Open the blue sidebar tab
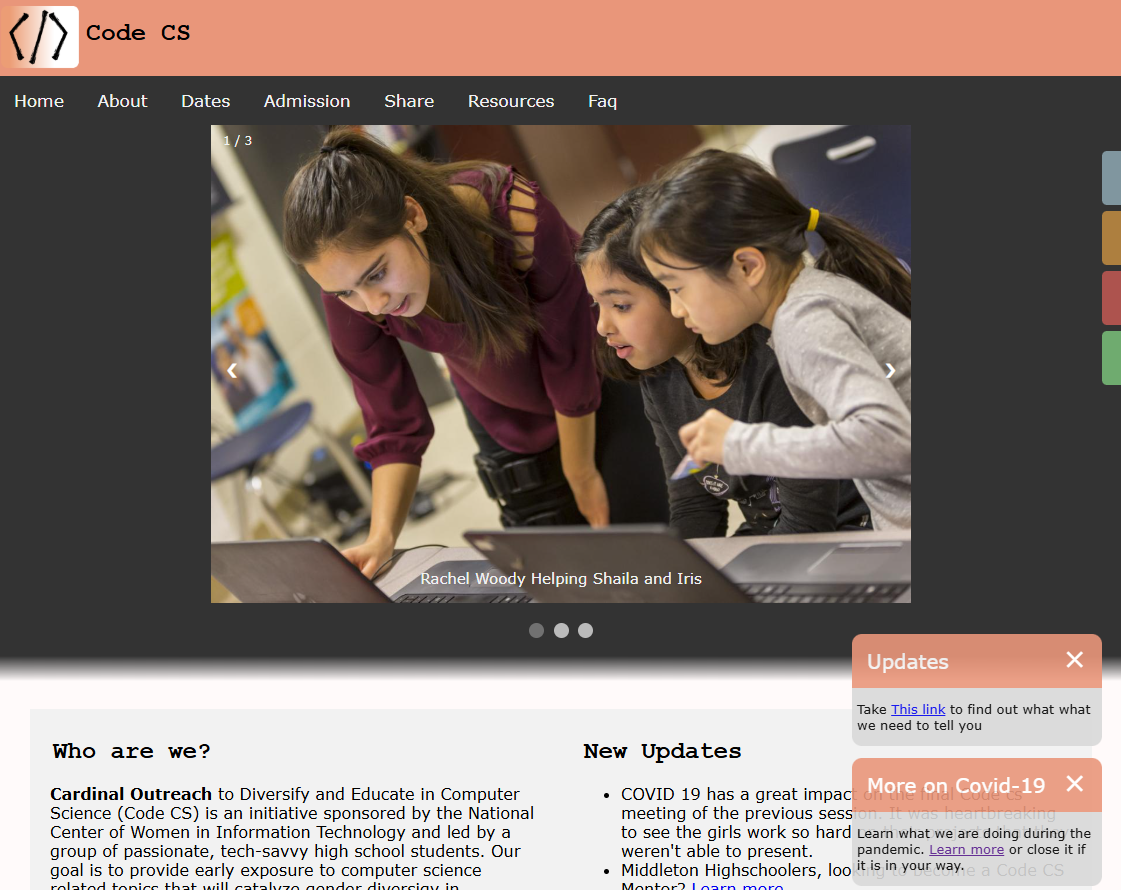This screenshot has height=890, width=1121. [x=1113, y=178]
